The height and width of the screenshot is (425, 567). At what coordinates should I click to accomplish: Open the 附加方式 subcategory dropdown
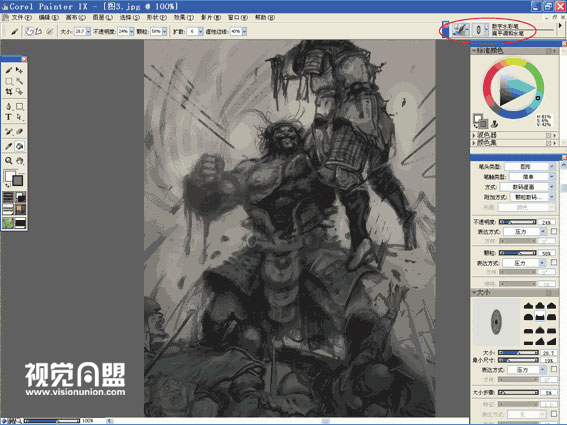coord(532,197)
